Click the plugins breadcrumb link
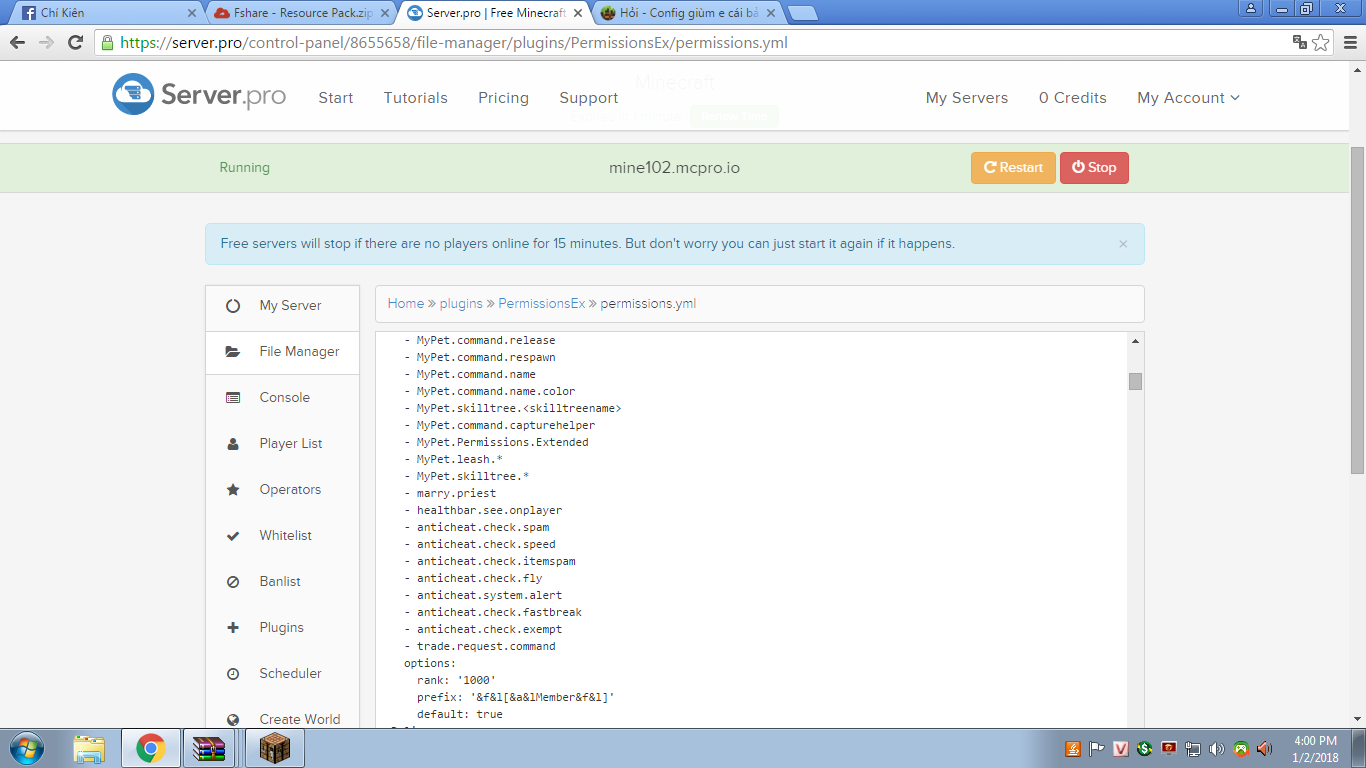1366x768 pixels. coord(461,304)
